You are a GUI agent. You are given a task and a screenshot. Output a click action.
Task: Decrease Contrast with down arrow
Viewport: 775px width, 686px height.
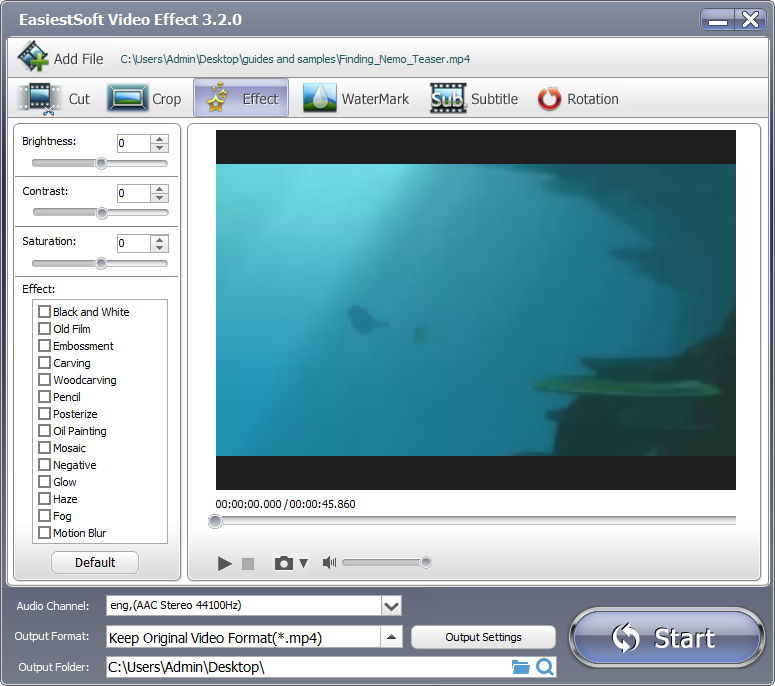159,198
